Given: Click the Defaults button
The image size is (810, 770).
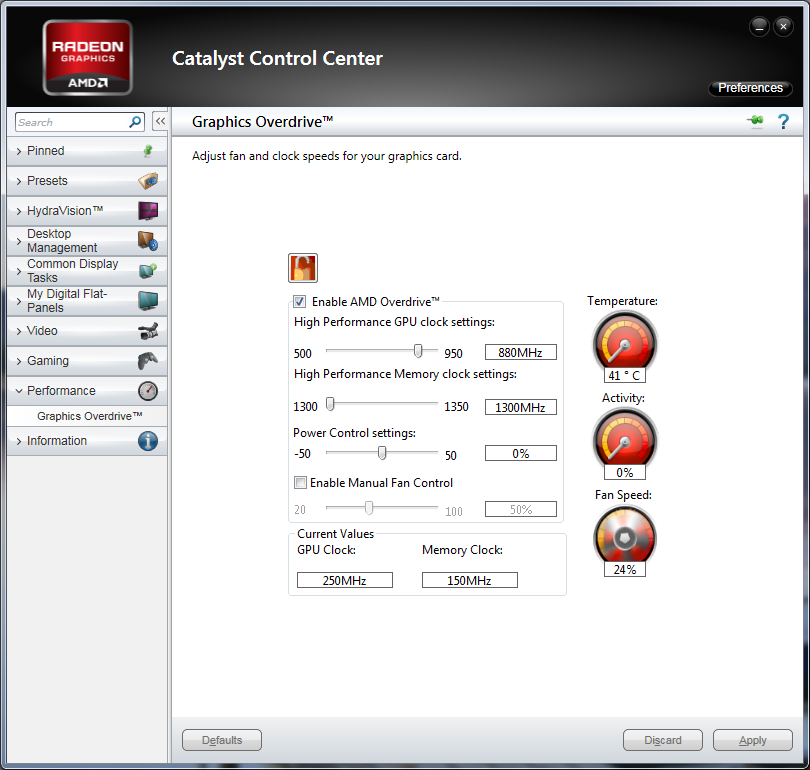Looking at the screenshot, I should coord(222,740).
